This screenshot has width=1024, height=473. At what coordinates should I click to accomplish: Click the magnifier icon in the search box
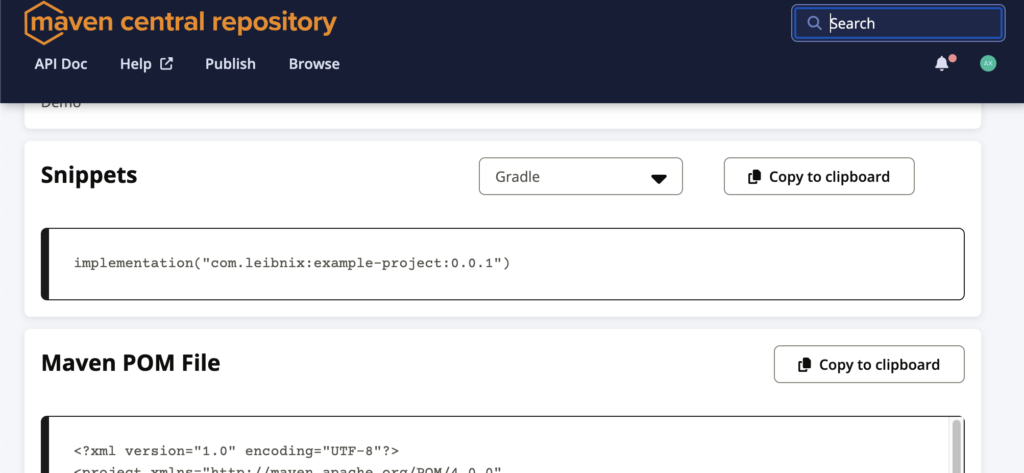click(815, 23)
